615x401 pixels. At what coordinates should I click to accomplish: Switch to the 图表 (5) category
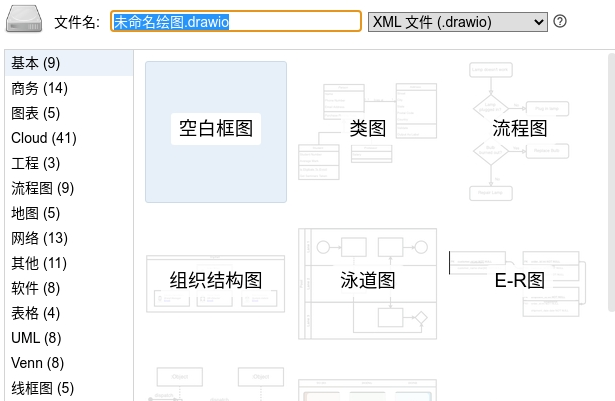click(x=69, y=113)
